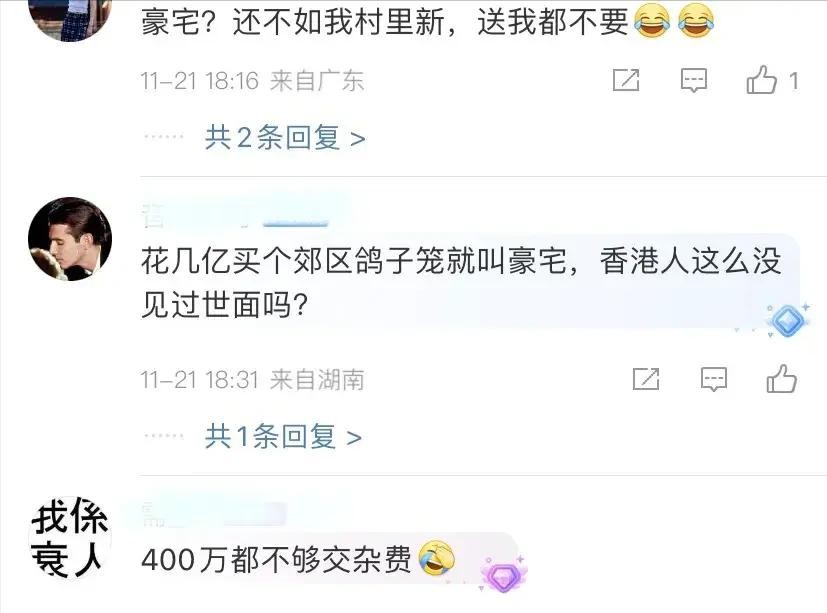This screenshot has width=827, height=613.
Task: Open reply bubble on the Hunan comment
Action: coord(714,379)
